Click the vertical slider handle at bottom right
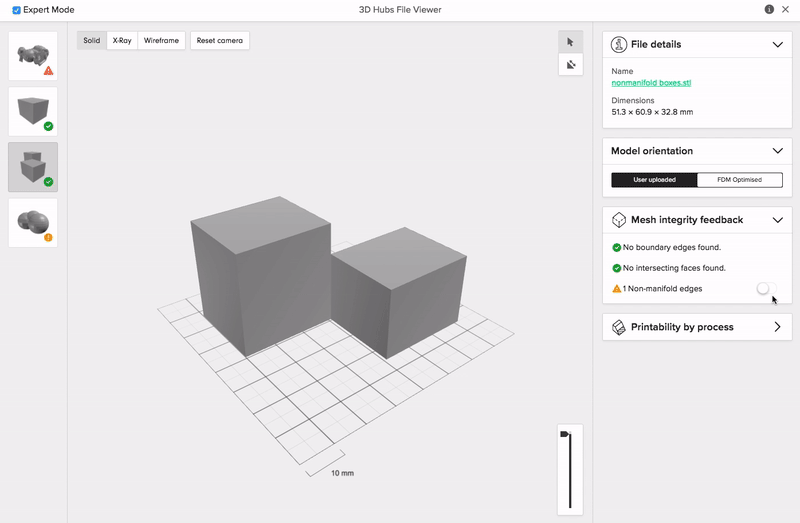This screenshot has width=800, height=523. 566,434
